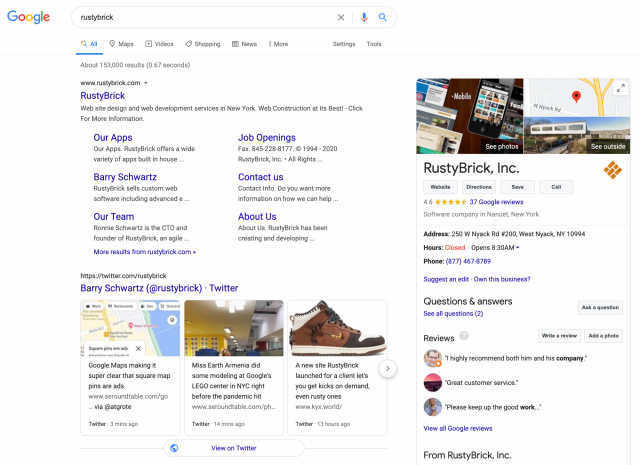The image size is (640, 465).
Task: Clear the search box with X icon
Action: click(x=341, y=17)
